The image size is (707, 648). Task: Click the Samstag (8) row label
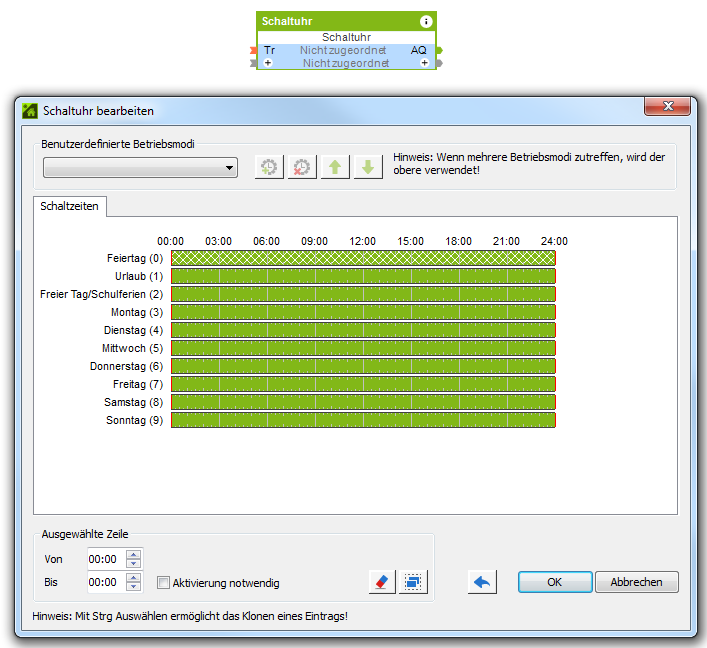[x=133, y=402]
